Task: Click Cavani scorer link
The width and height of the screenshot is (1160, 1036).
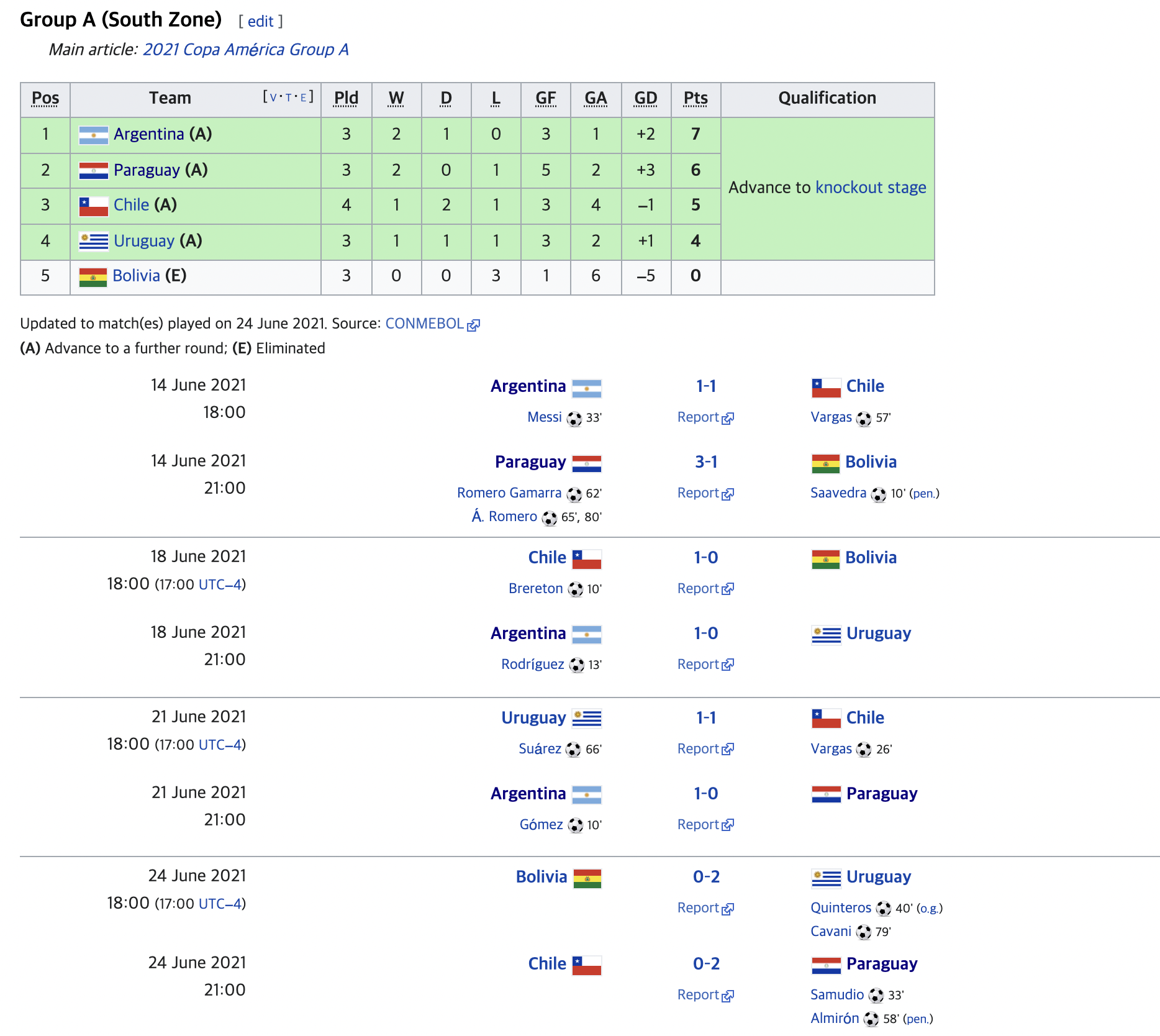Action: coord(831,932)
